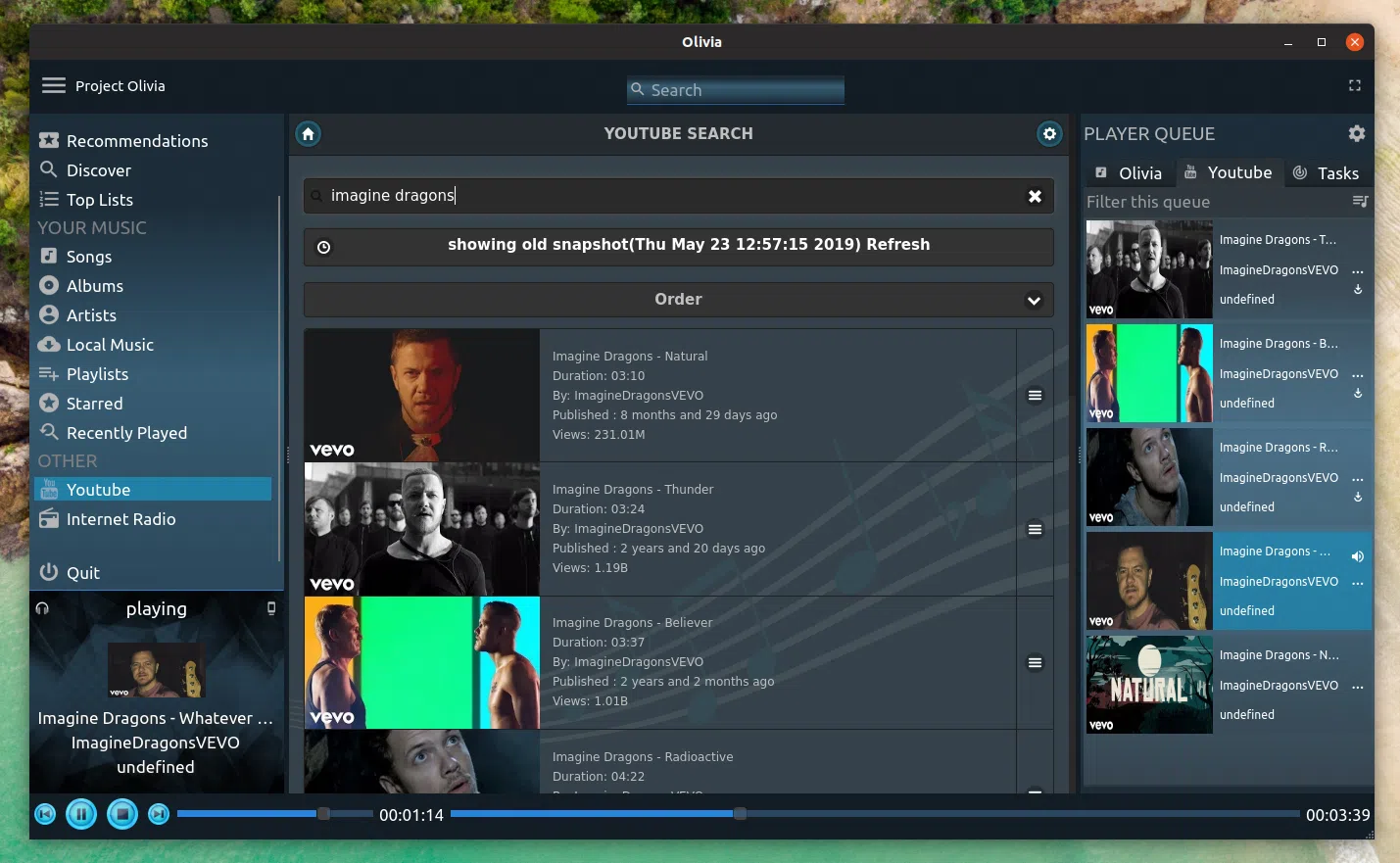The image size is (1400, 863).
Task: Download the first queue track
Action: pos(1358,290)
